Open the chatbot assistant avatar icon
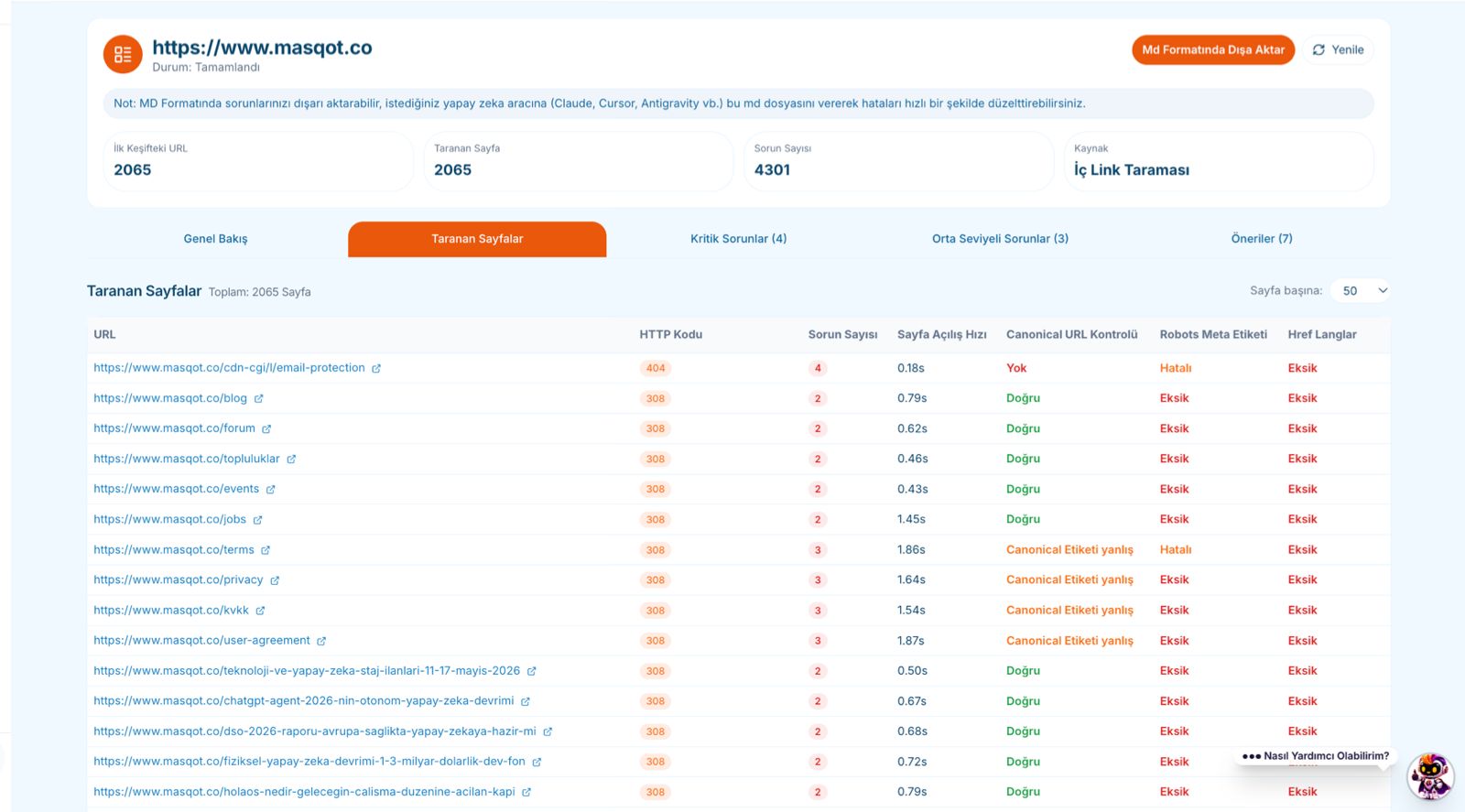This screenshot has width=1465, height=812. point(1430,776)
